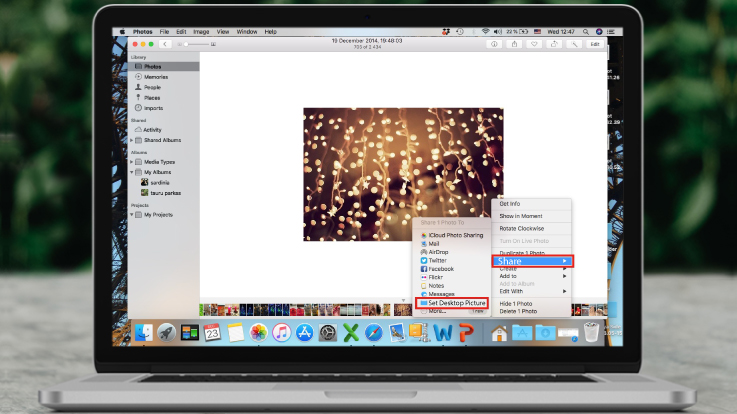Image resolution: width=737 pixels, height=414 pixels.
Task: Adjust the zoom slider in the toolbar
Action: coord(196,44)
